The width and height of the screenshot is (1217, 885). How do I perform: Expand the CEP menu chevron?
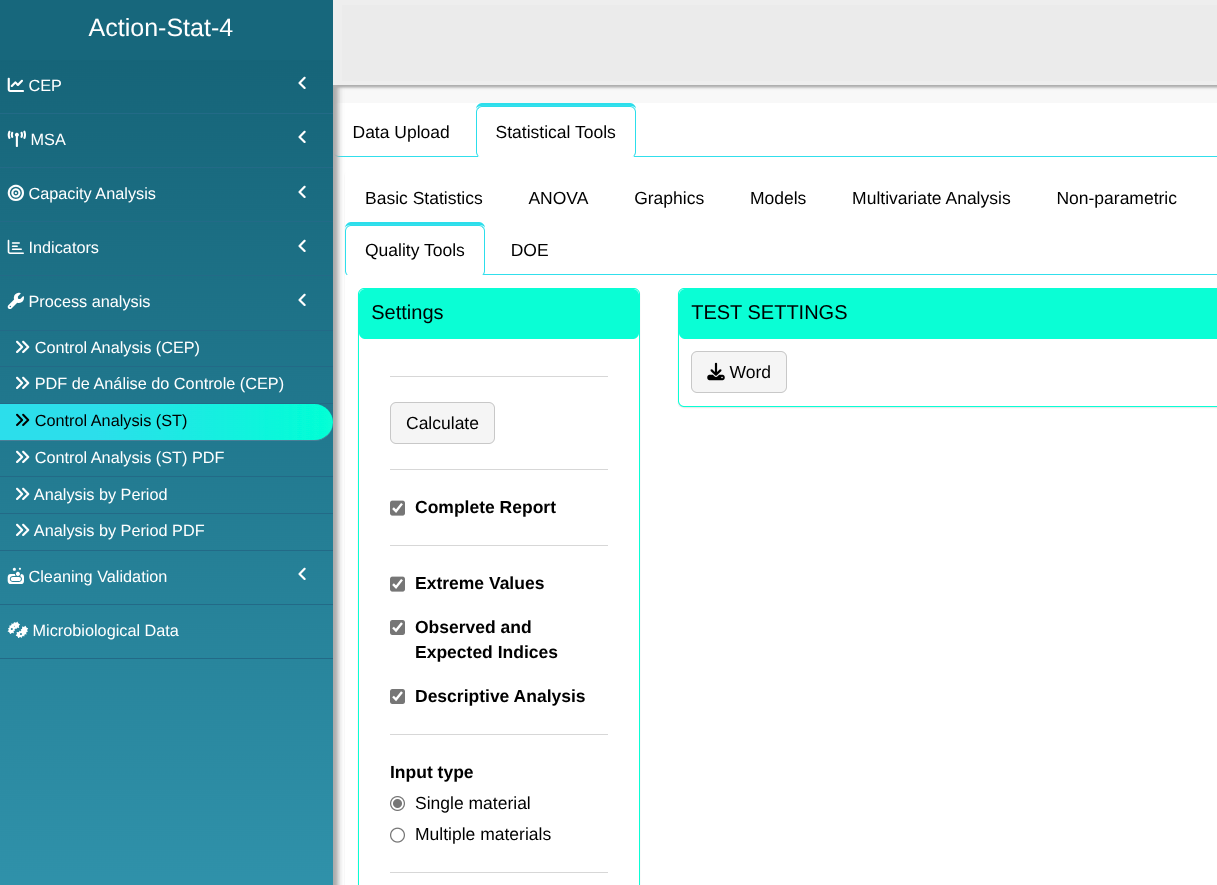[x=302, y=83]
